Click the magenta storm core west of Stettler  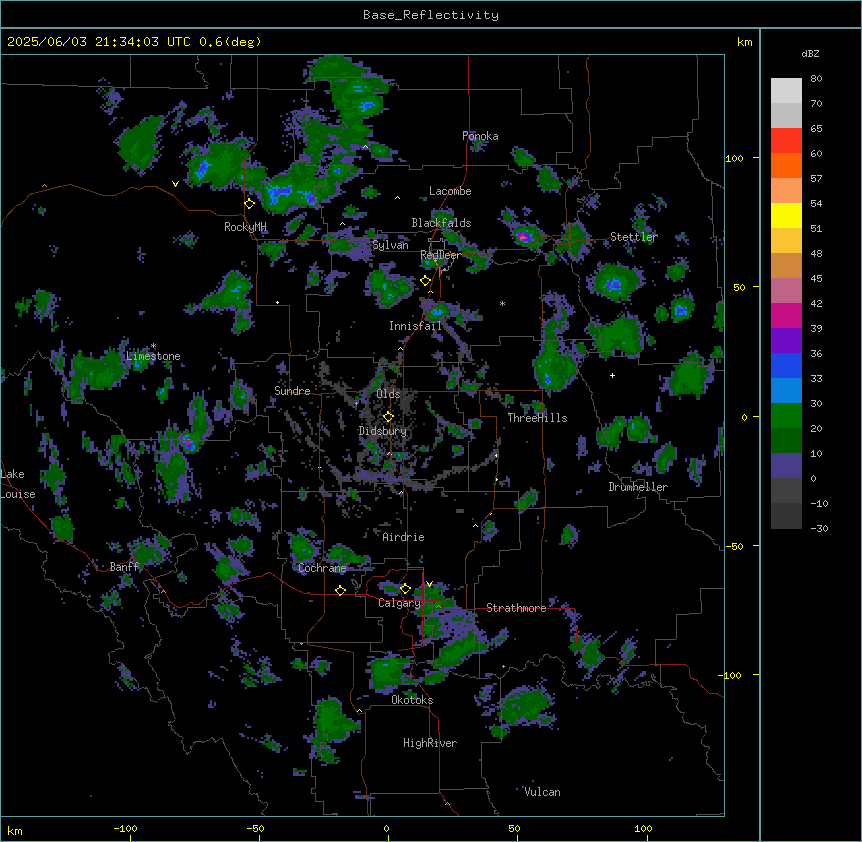coord(524,237)
